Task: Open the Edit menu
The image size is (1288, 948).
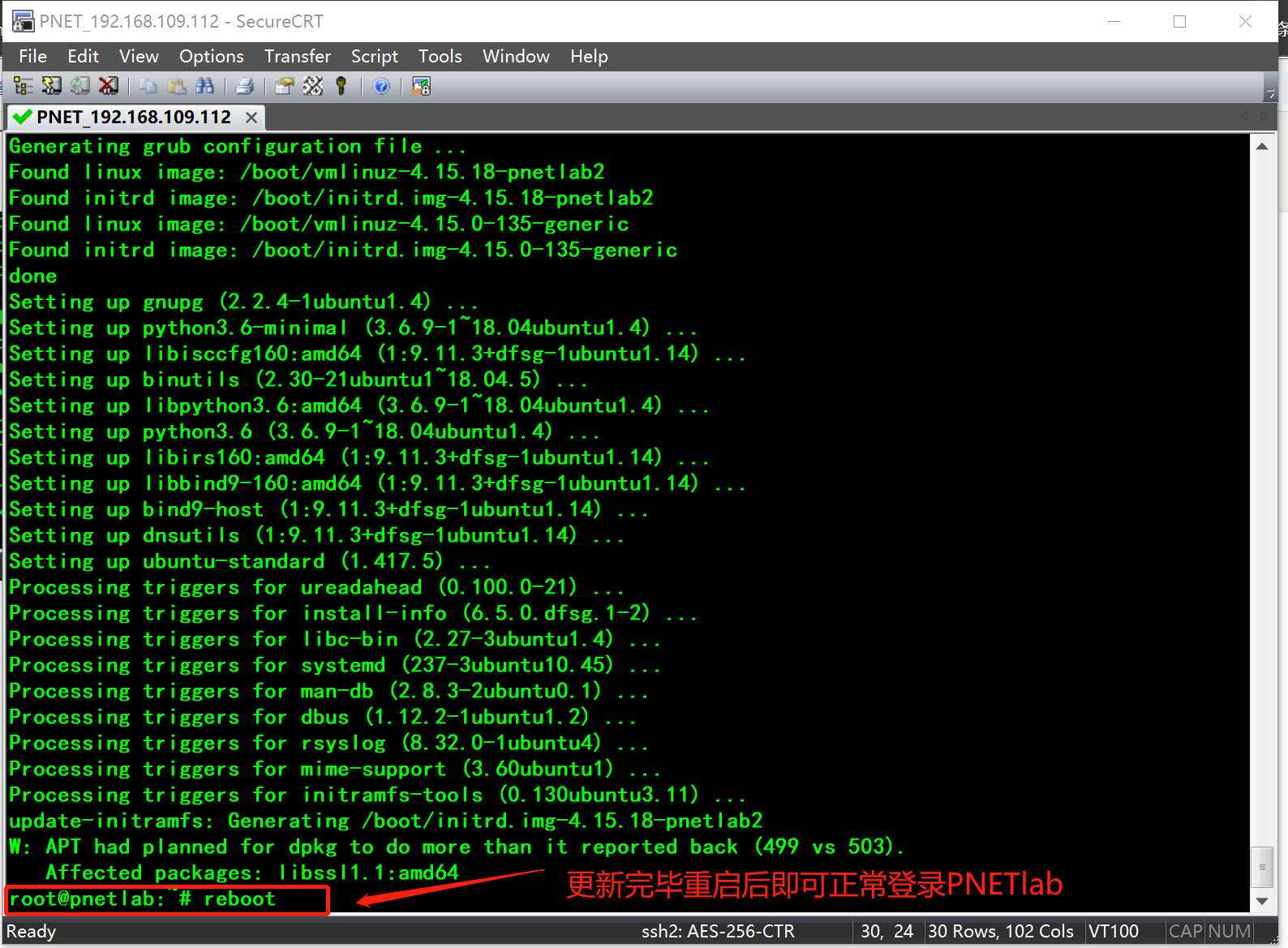Action: [x=83, y=56]
